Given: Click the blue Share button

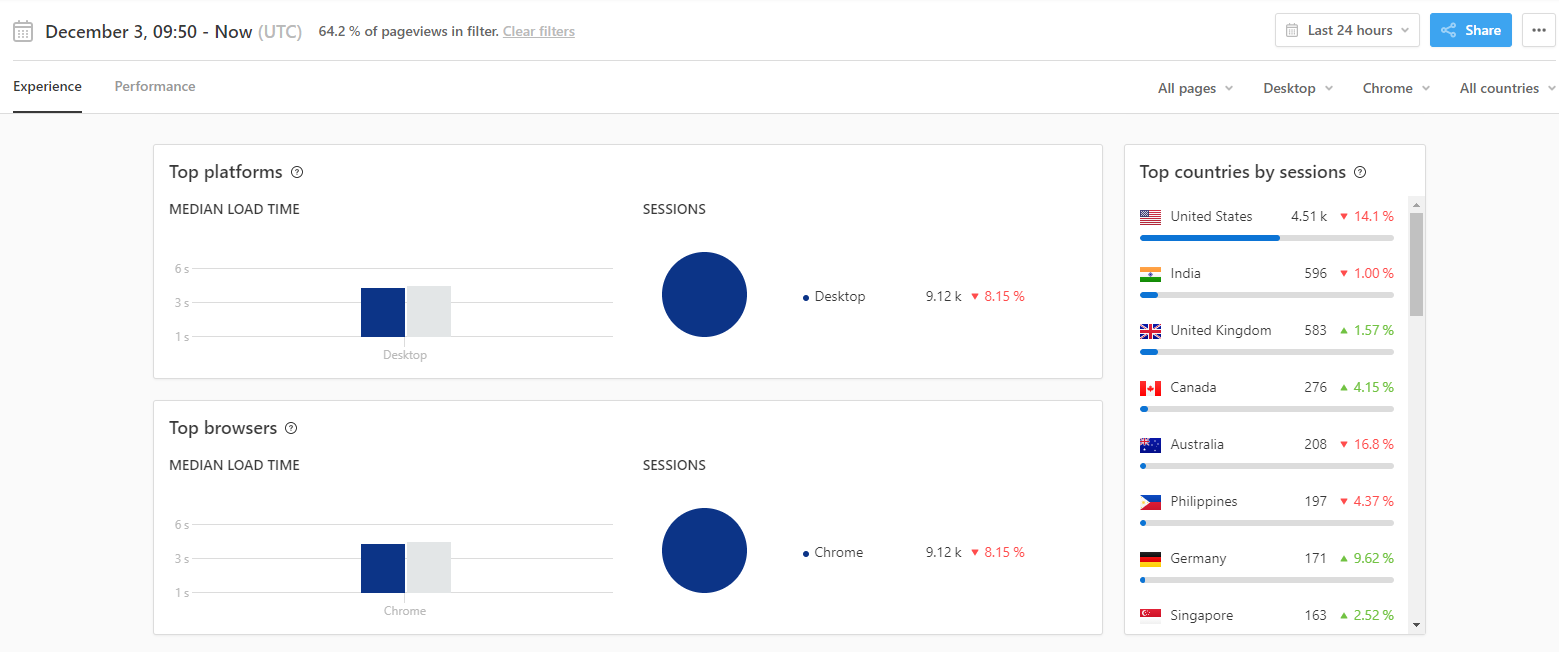Looking at the screenshot, I should point(1470,30).
